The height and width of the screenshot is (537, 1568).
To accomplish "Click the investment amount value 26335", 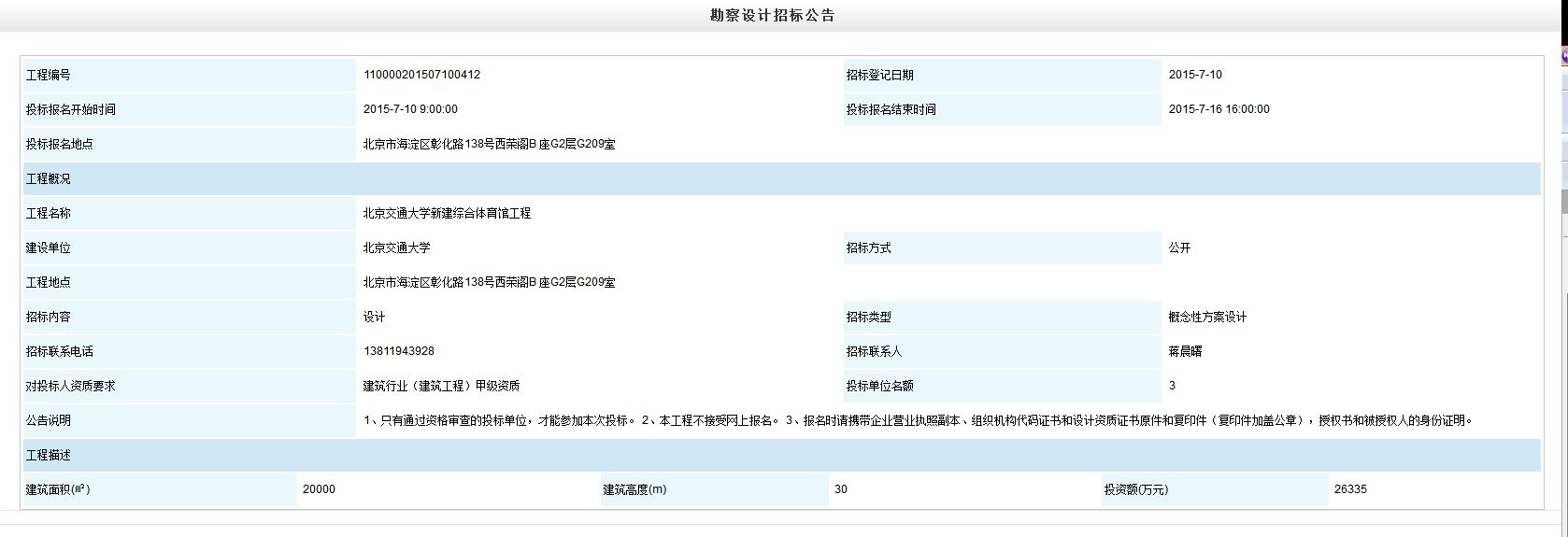I will click(1350, 489).
